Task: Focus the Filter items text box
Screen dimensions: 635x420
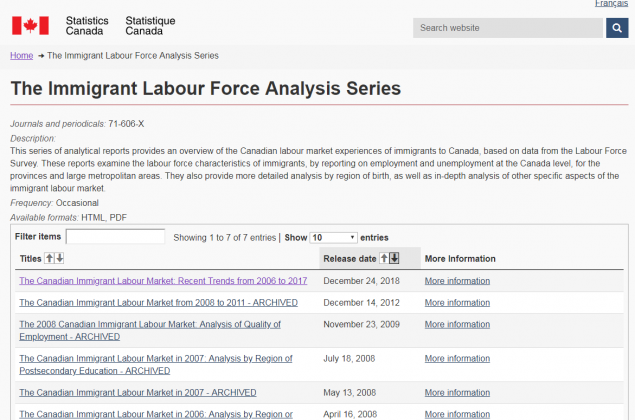Action: pyautogui.click(x=115, y=237)
